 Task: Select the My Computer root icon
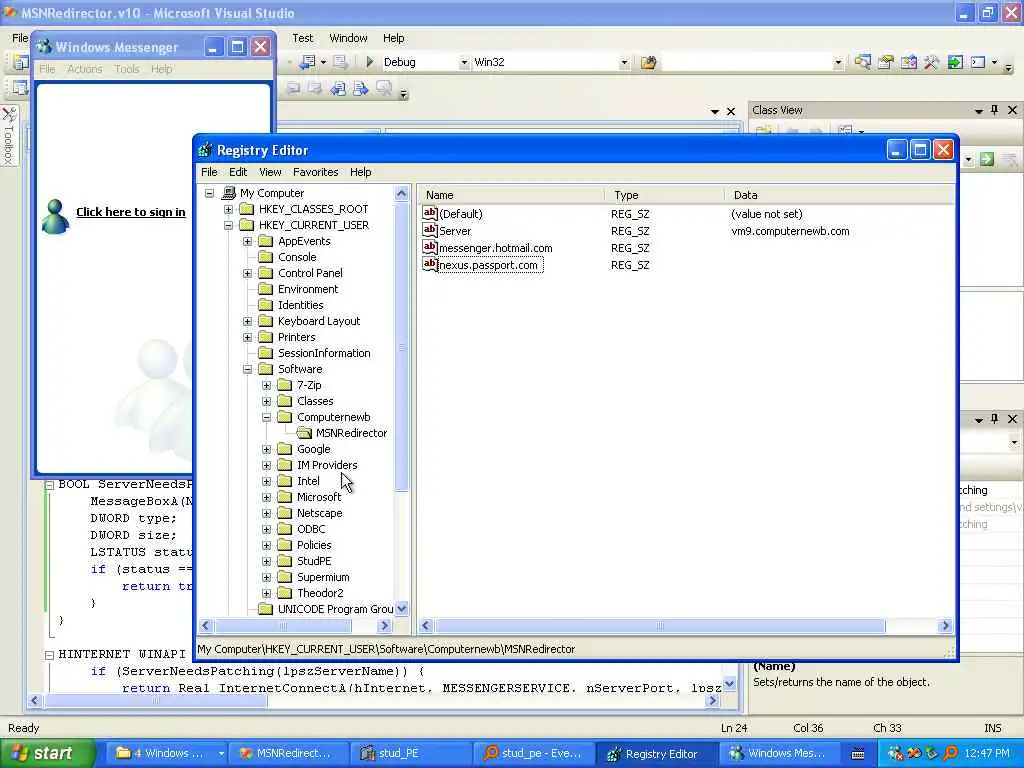[229, 193]
